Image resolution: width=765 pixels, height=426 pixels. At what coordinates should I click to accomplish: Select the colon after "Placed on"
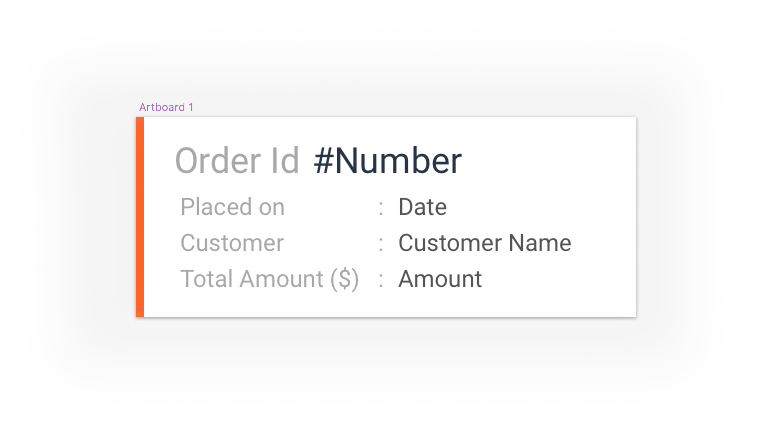click(381, 208)
